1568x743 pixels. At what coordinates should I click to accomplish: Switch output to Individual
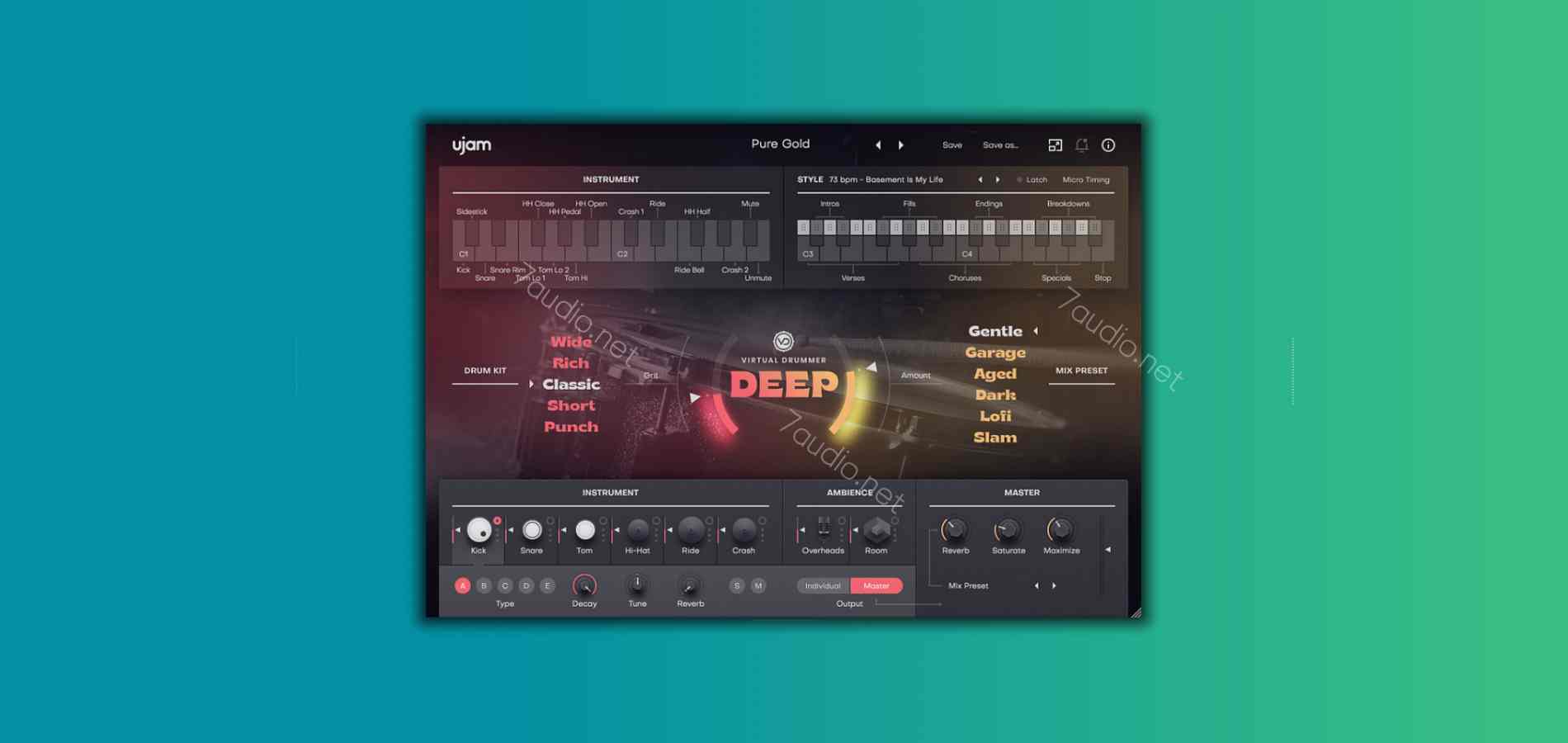pos(823,586)
